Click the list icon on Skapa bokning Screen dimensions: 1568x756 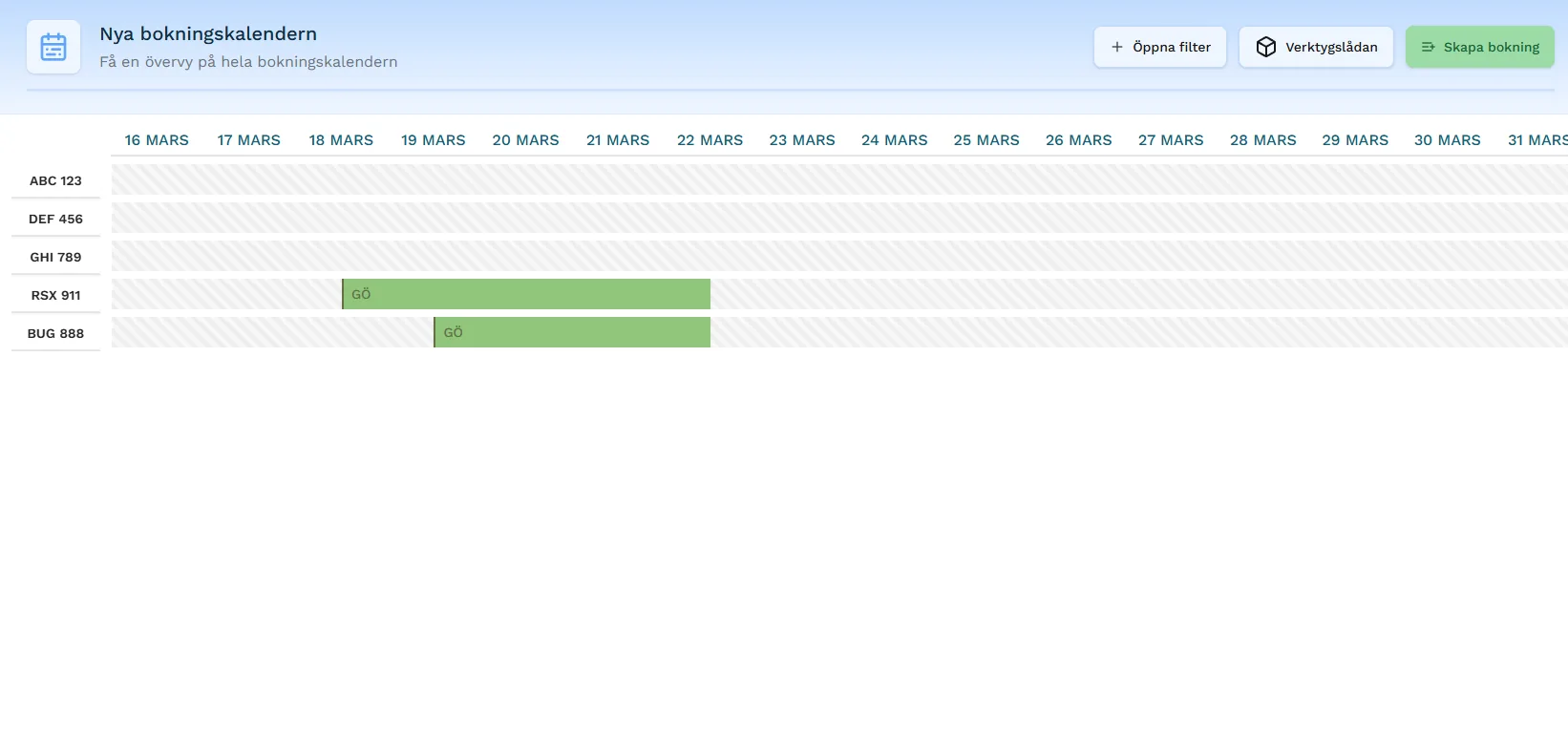pyautogui.click(x=1428, y=47)
